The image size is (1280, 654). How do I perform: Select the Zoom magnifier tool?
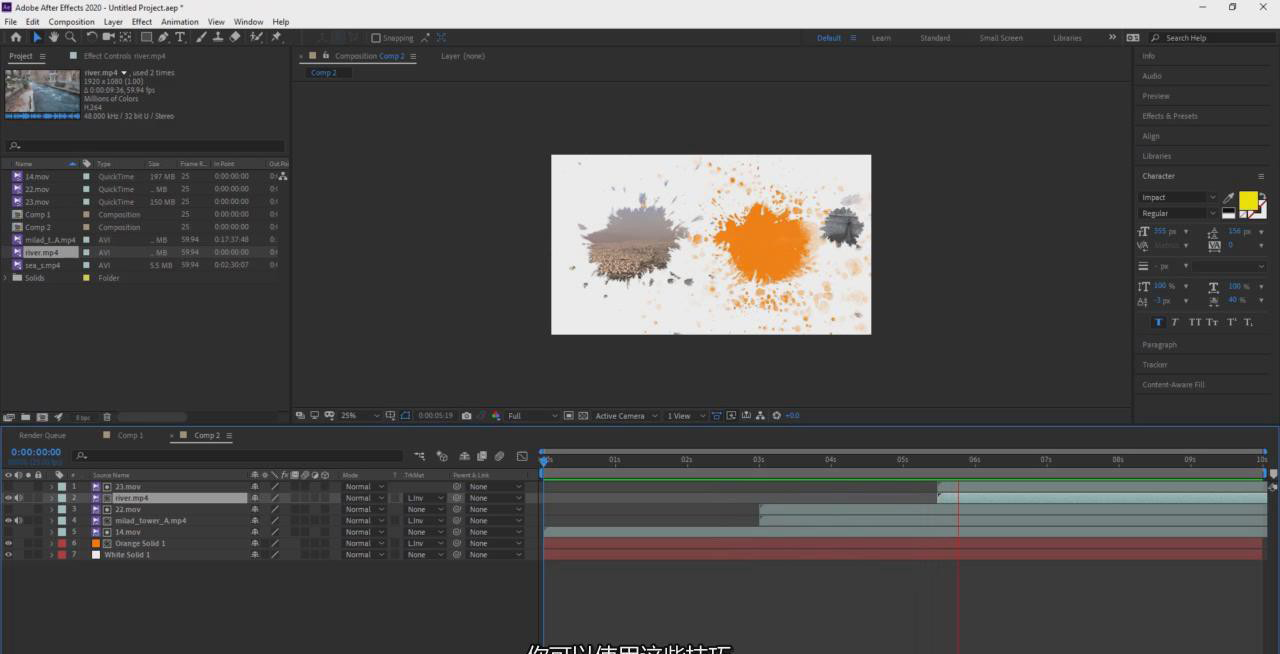point(70,37)
